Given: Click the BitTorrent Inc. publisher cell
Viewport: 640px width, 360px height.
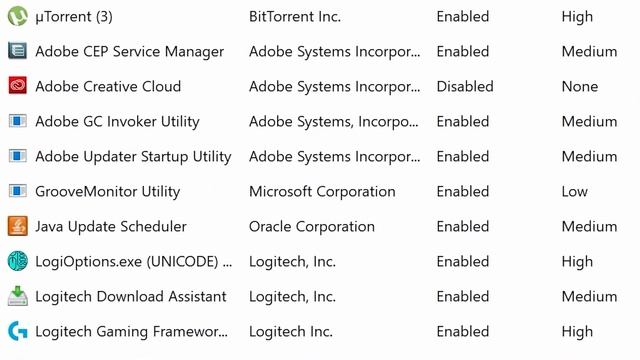Looking at the screenshot, I should tap(295, 17).
